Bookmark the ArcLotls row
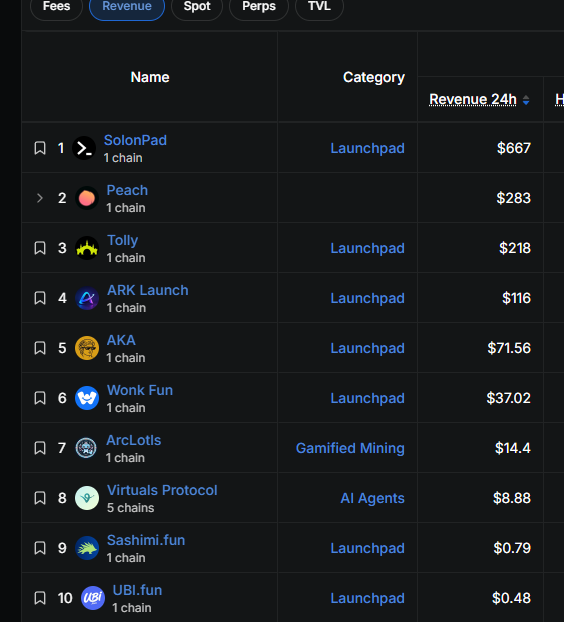 (40, 448)
